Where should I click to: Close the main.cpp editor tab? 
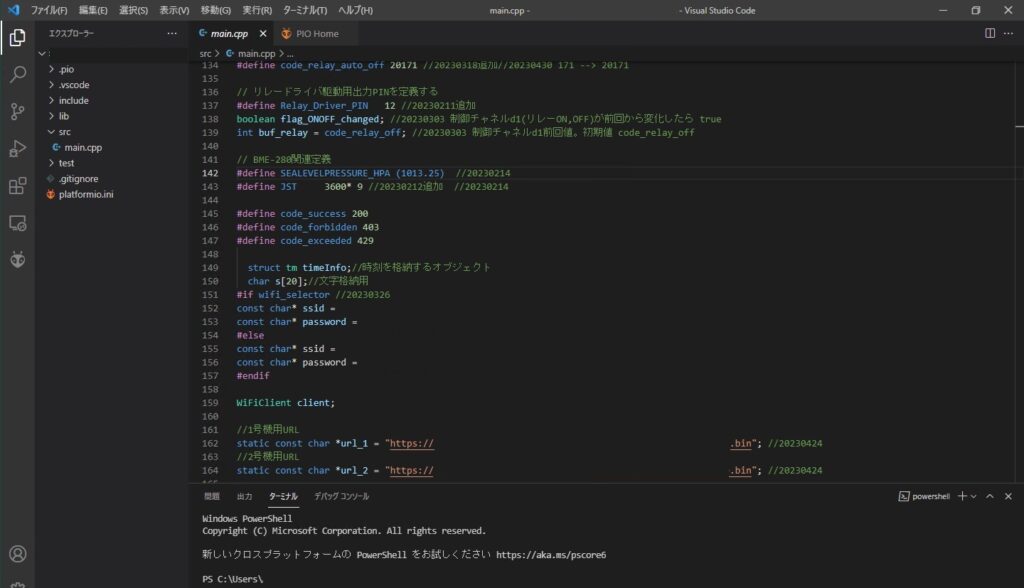click(x=264, y=33)
